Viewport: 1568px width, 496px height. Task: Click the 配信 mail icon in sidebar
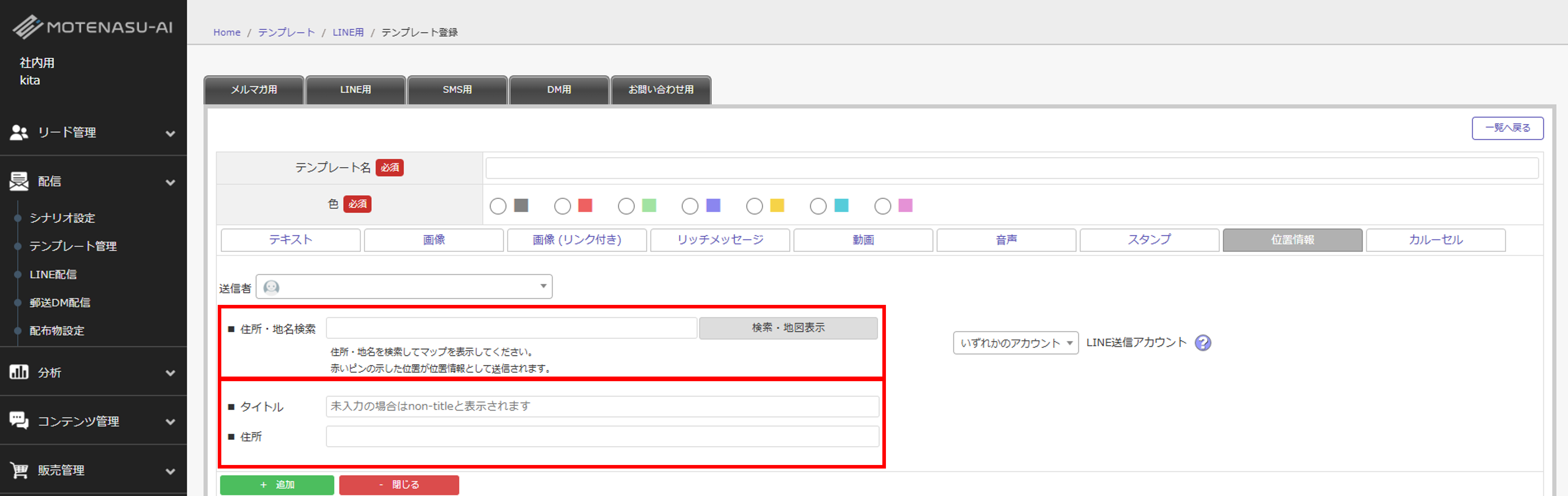[x=19, y=181]
